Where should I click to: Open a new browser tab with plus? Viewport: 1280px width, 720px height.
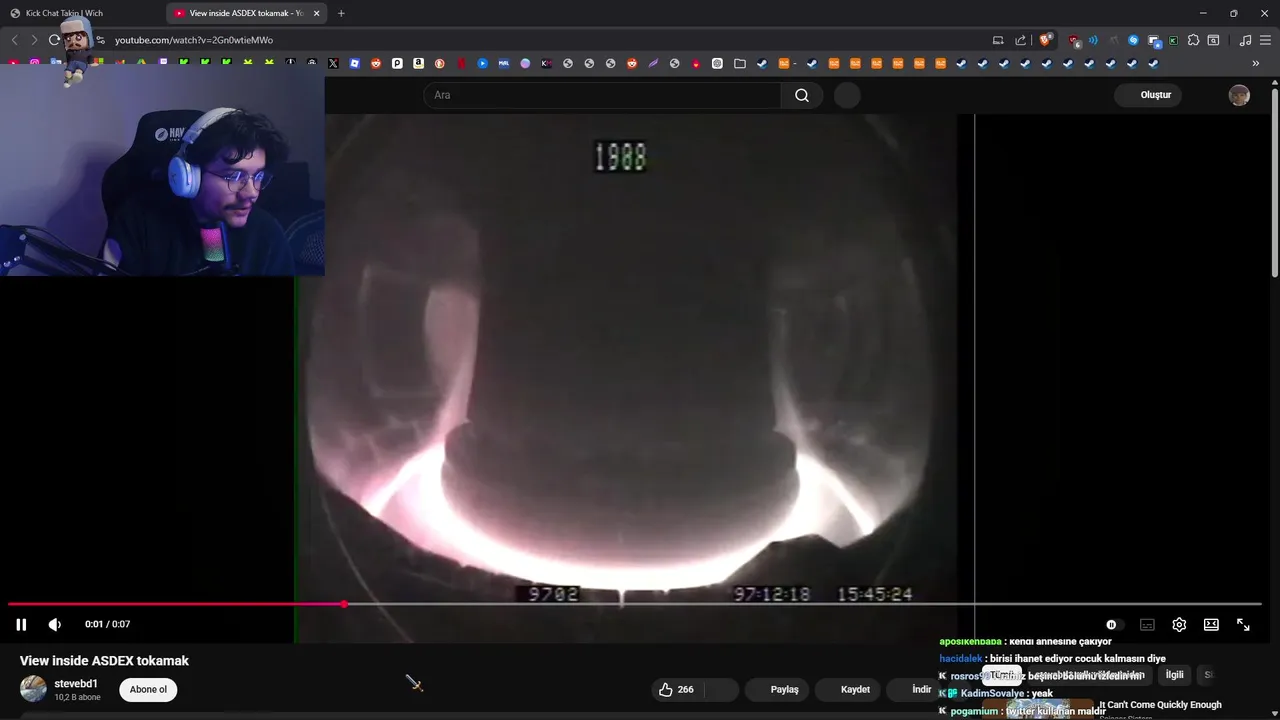[341, 13]
